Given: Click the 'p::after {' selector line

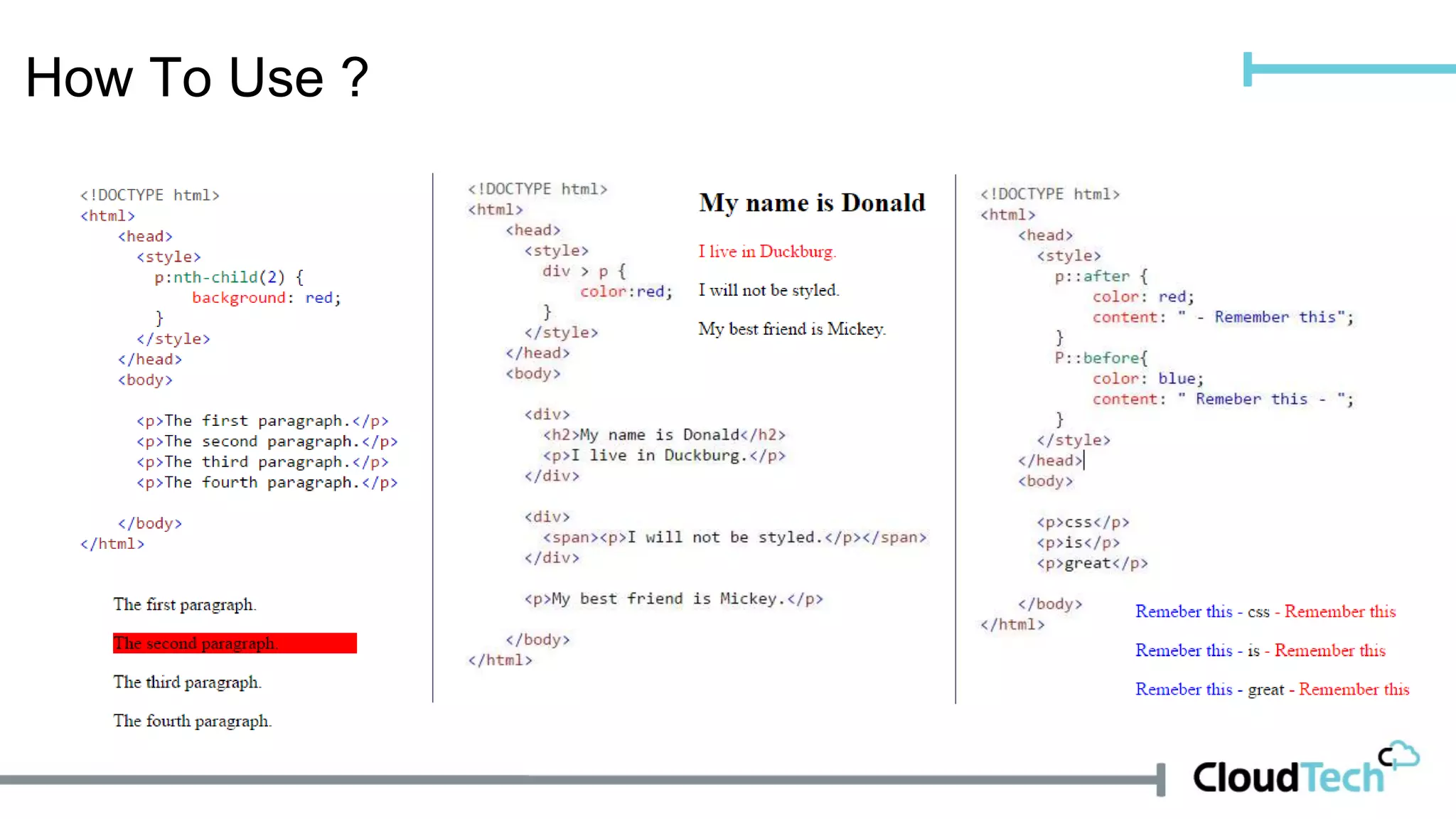Looking at the screenshot, I should pyautogui.click(x=1101, y=277).
